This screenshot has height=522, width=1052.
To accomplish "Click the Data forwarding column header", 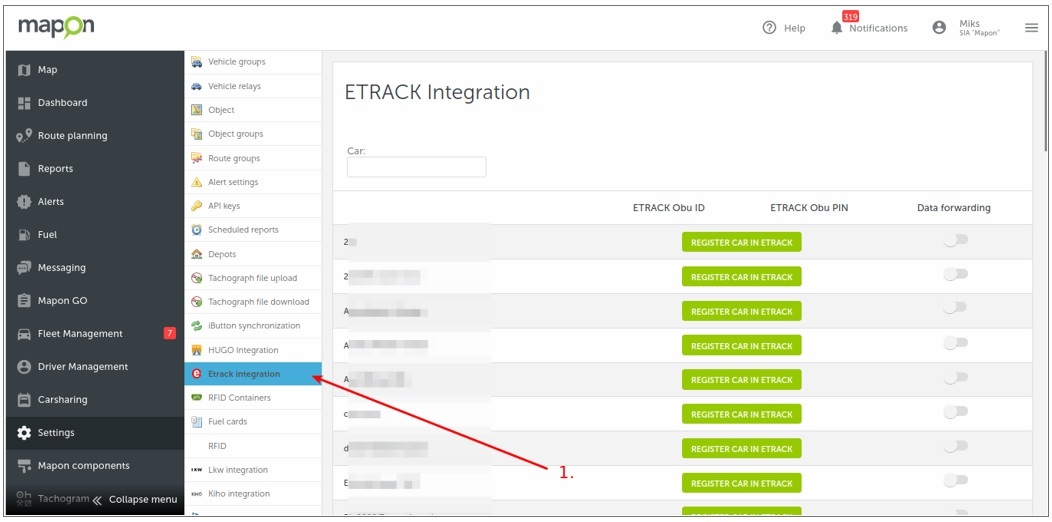I will pos(953,208).
